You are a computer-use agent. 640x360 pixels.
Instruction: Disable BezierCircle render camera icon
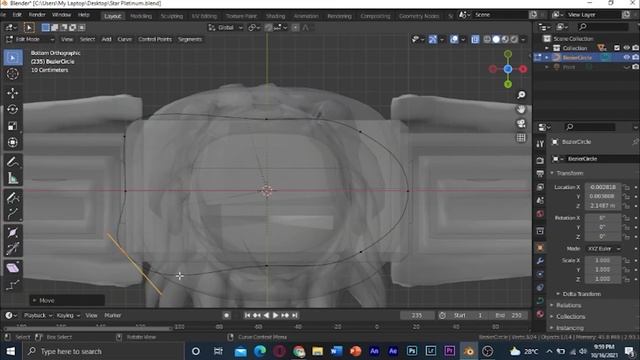pos(636,58)
